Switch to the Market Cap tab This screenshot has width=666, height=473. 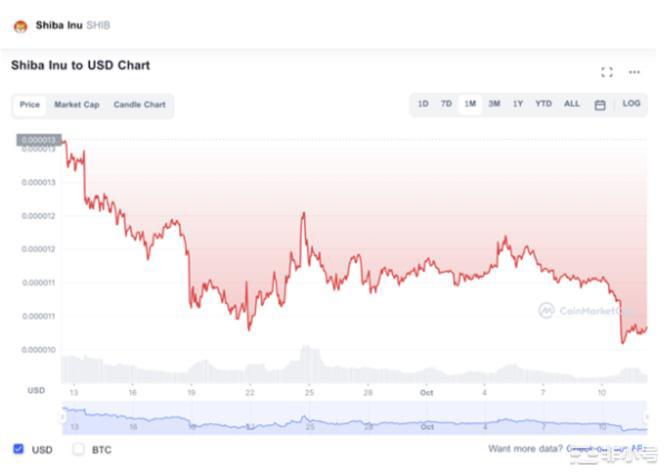77,105
